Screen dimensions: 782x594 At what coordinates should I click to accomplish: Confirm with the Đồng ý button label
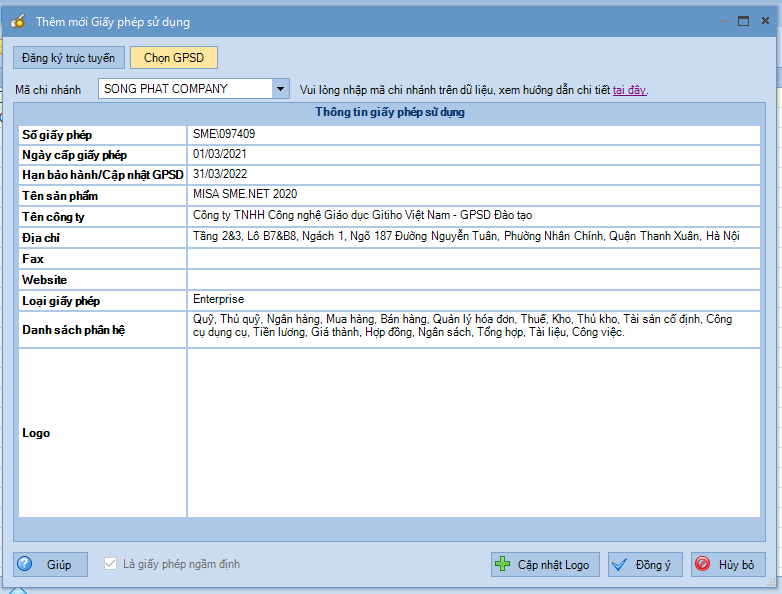click(x=653, y=565)
